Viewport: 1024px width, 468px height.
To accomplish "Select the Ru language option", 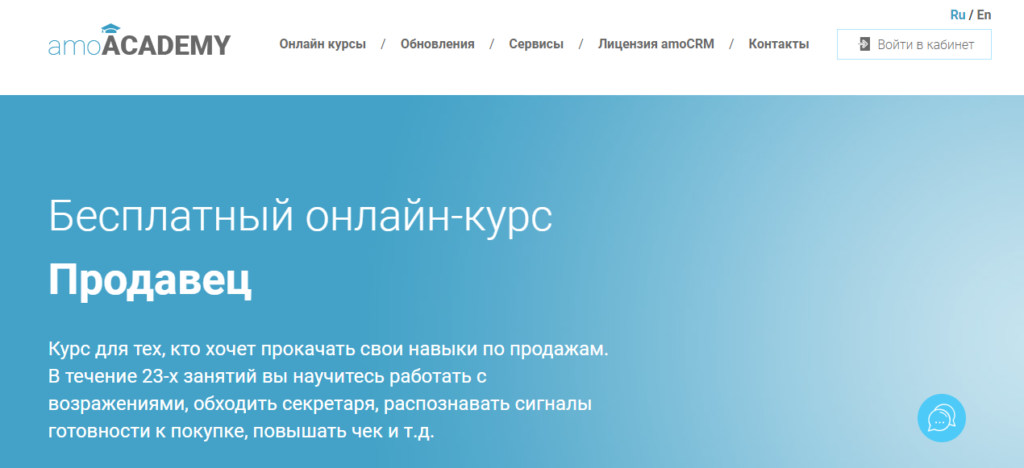I will [957, 15].
